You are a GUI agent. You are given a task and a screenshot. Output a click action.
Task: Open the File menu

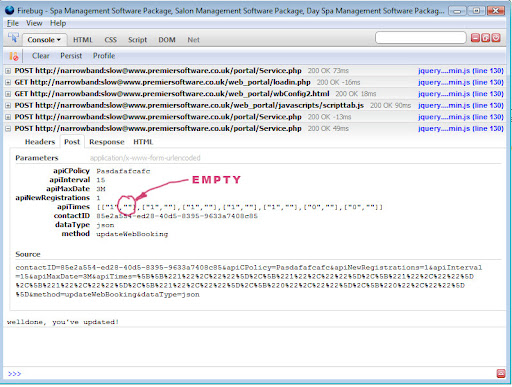tap(13, 23)
